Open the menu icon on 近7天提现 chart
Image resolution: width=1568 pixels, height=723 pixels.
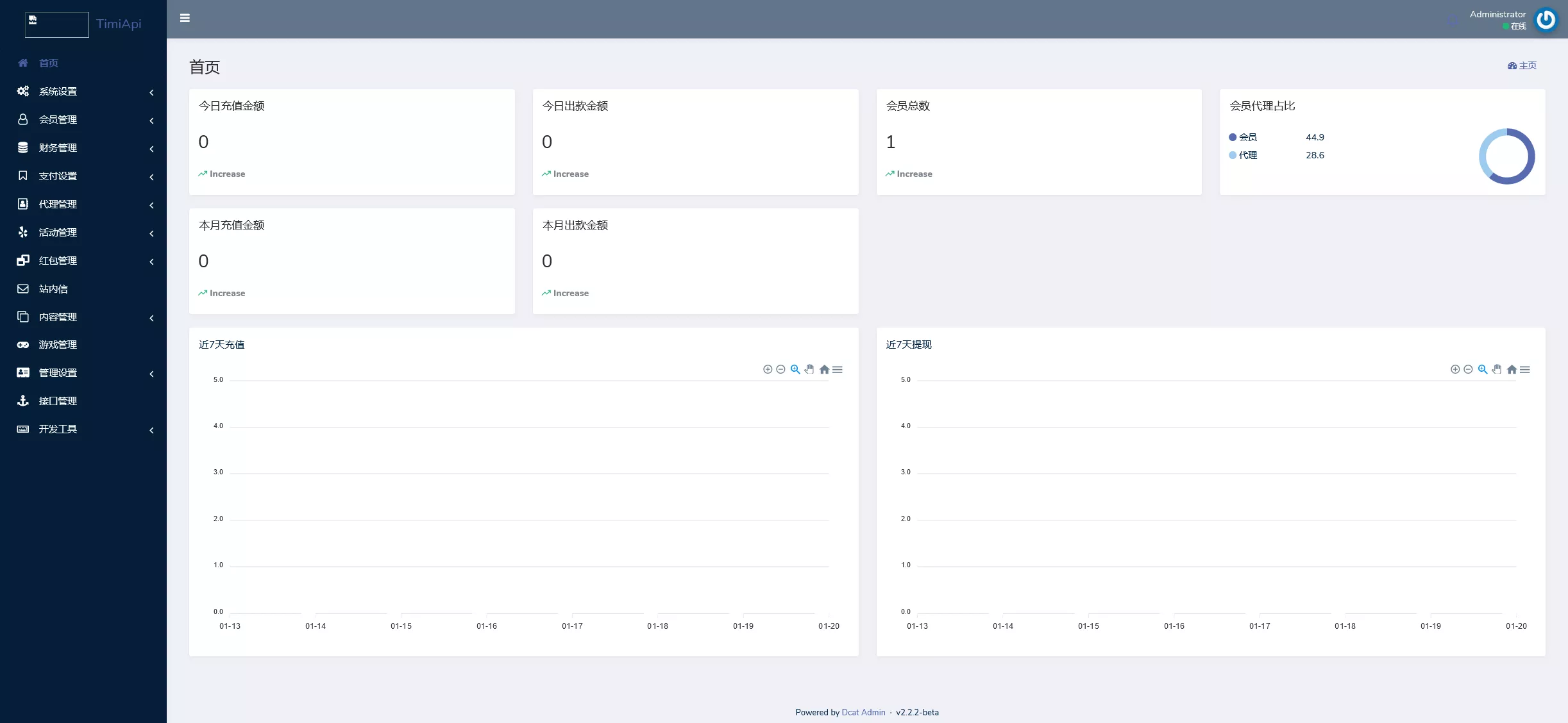point(1525,369)
